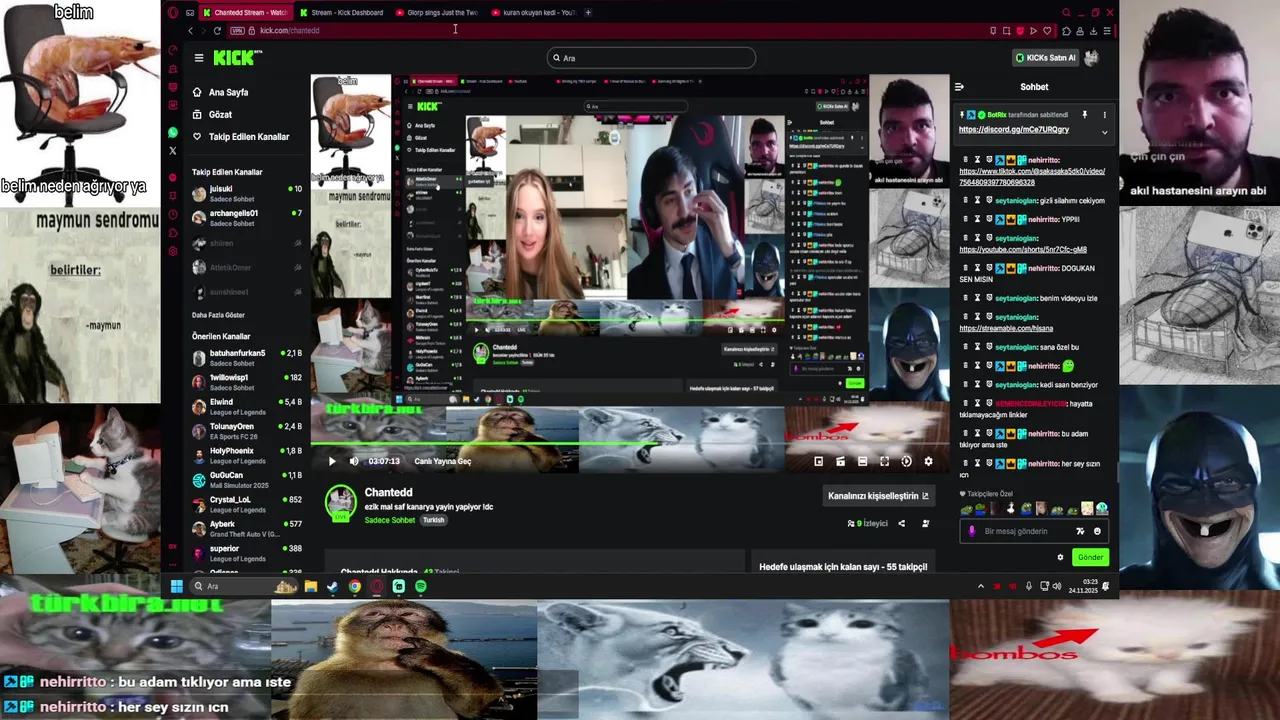The image size is (1280, 720).
Task: Switch to Chantedd Stream browser tab
Action: (x=244, y=13)
